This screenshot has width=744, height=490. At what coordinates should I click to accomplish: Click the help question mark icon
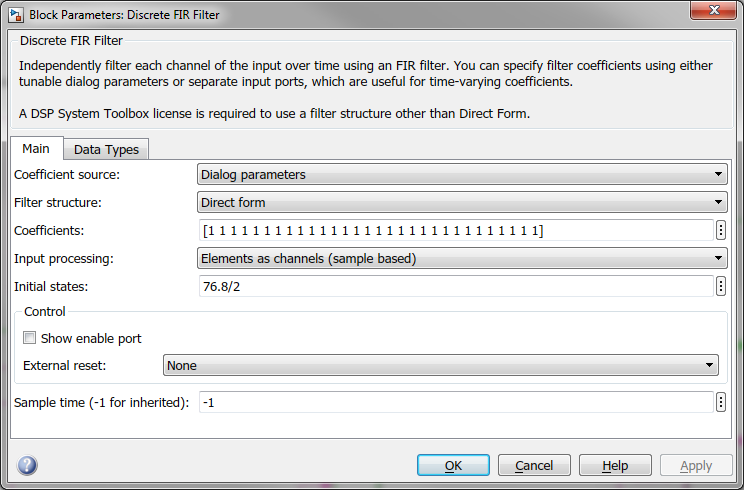point(27,465)
